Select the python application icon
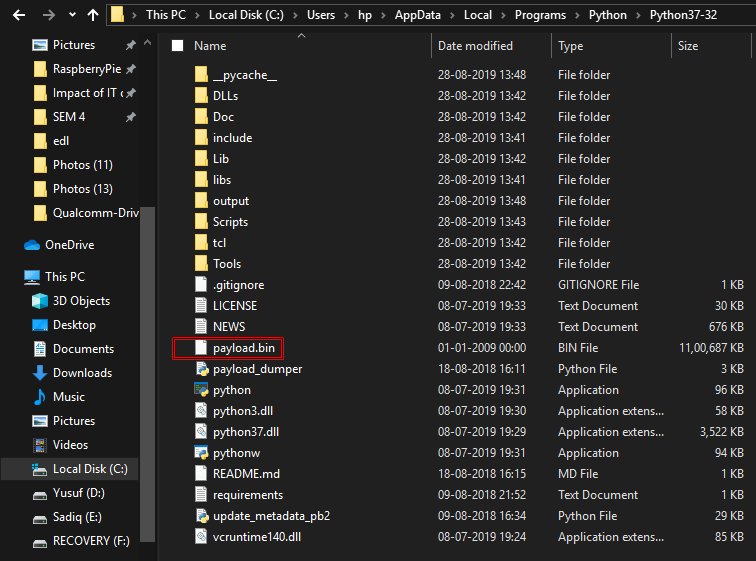This screenshot has width=756, height=561. 201,390
